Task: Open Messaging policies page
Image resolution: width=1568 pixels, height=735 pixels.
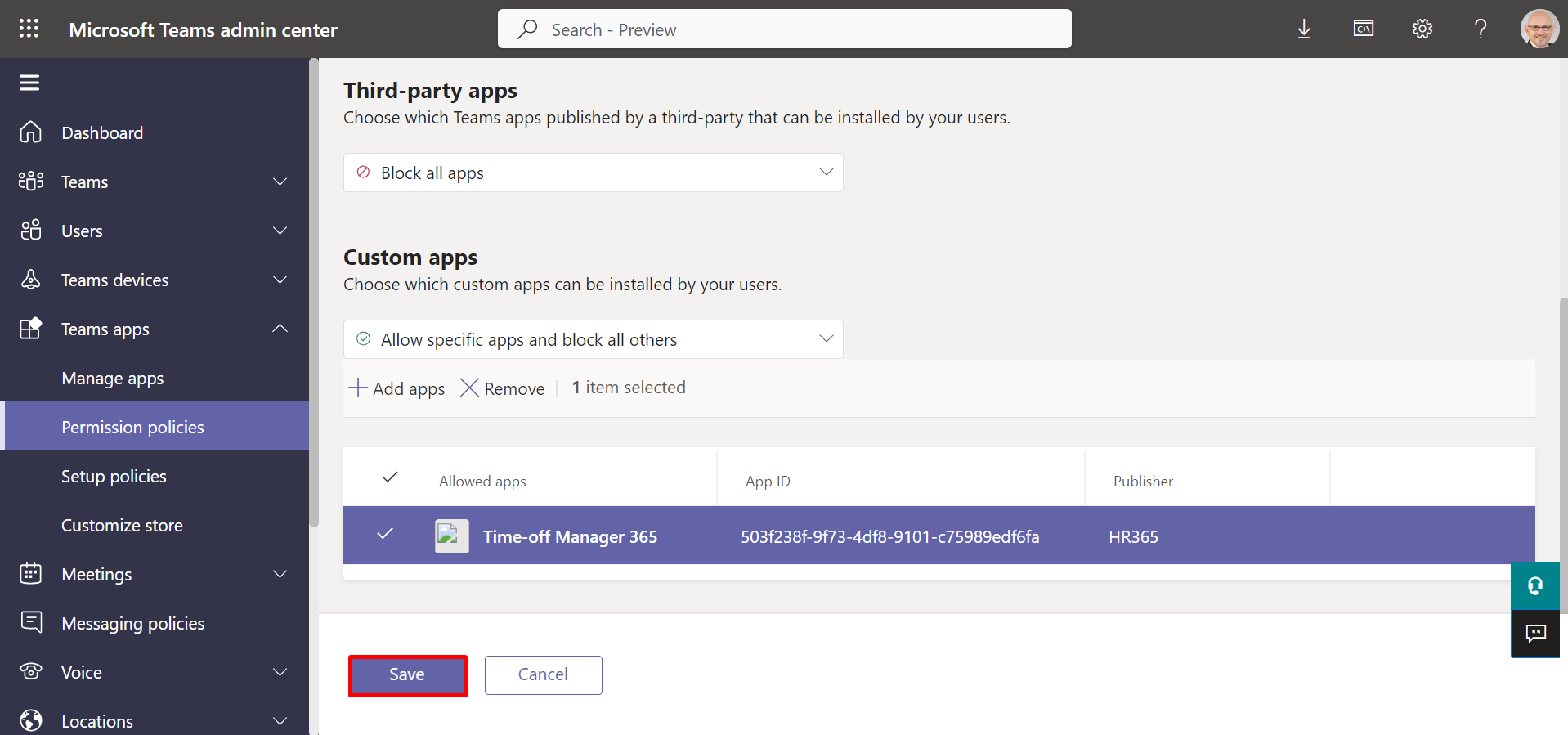Action: point(133,624)
